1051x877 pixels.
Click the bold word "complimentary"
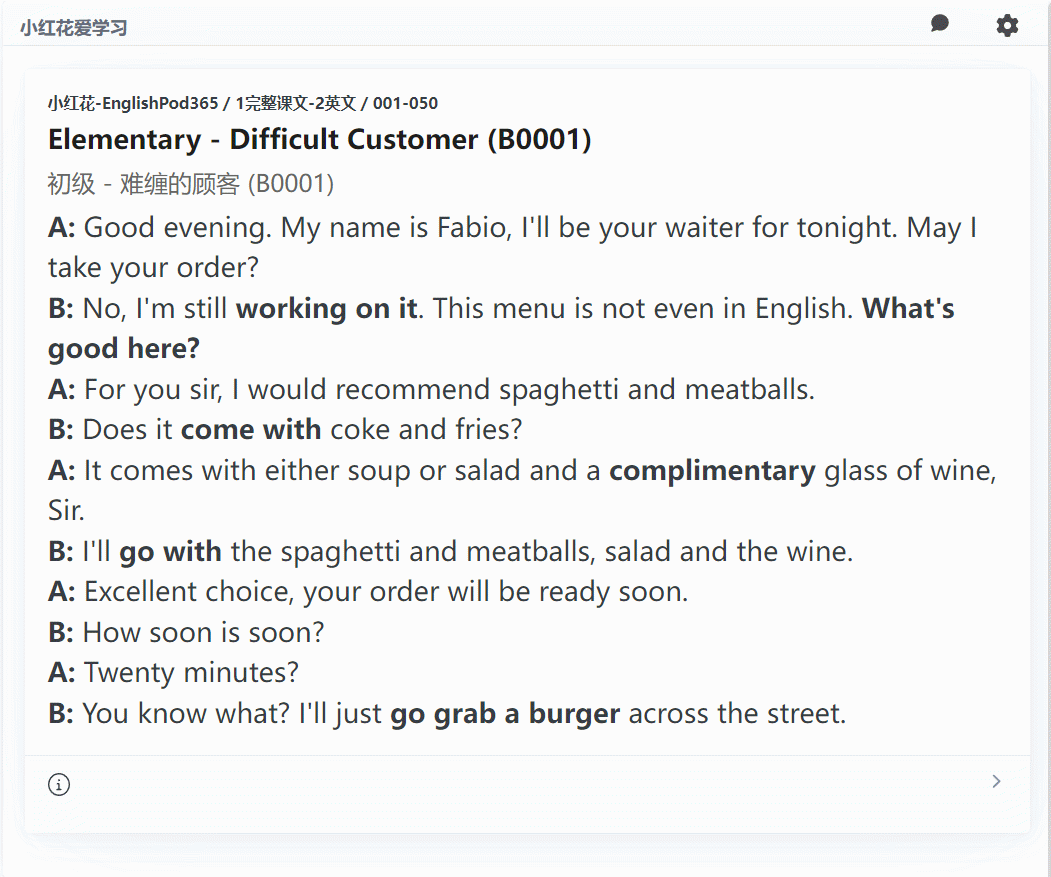tap(712, 470)
